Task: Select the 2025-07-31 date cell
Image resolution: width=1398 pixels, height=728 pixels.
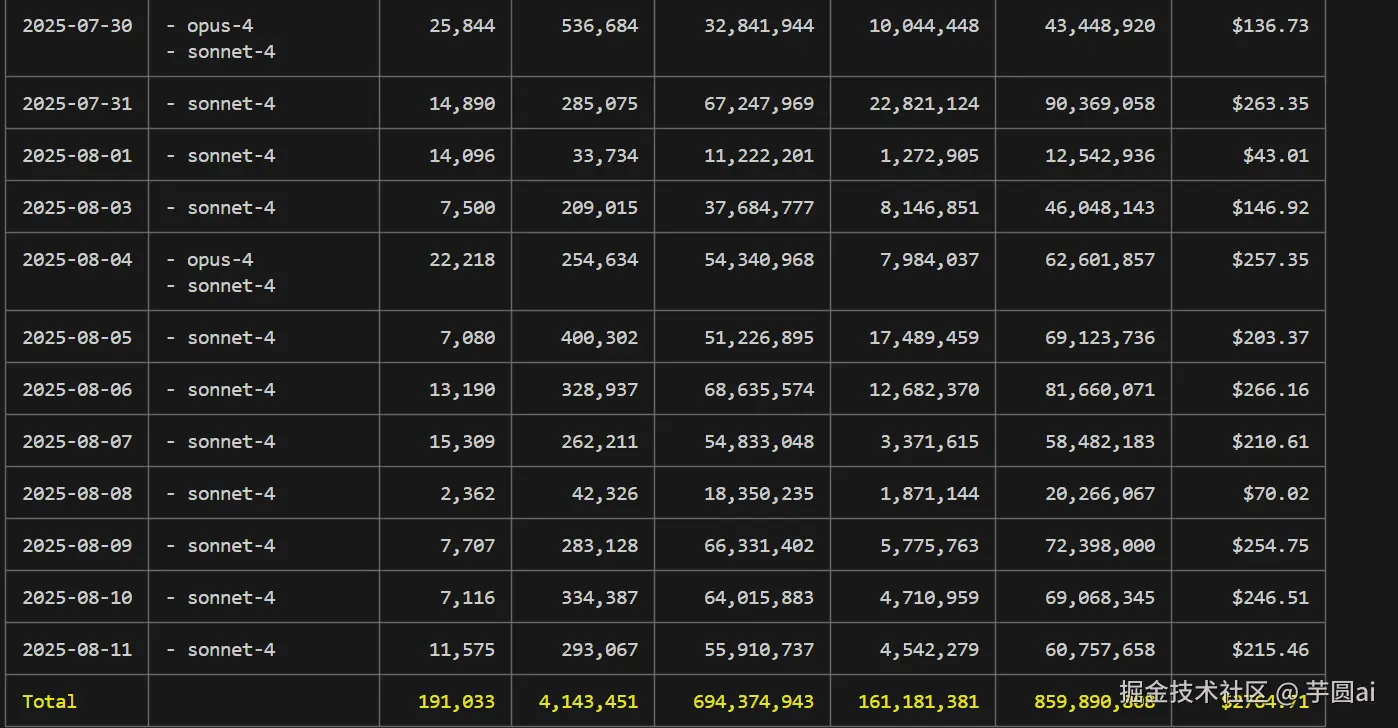Action: pos(77,104)
